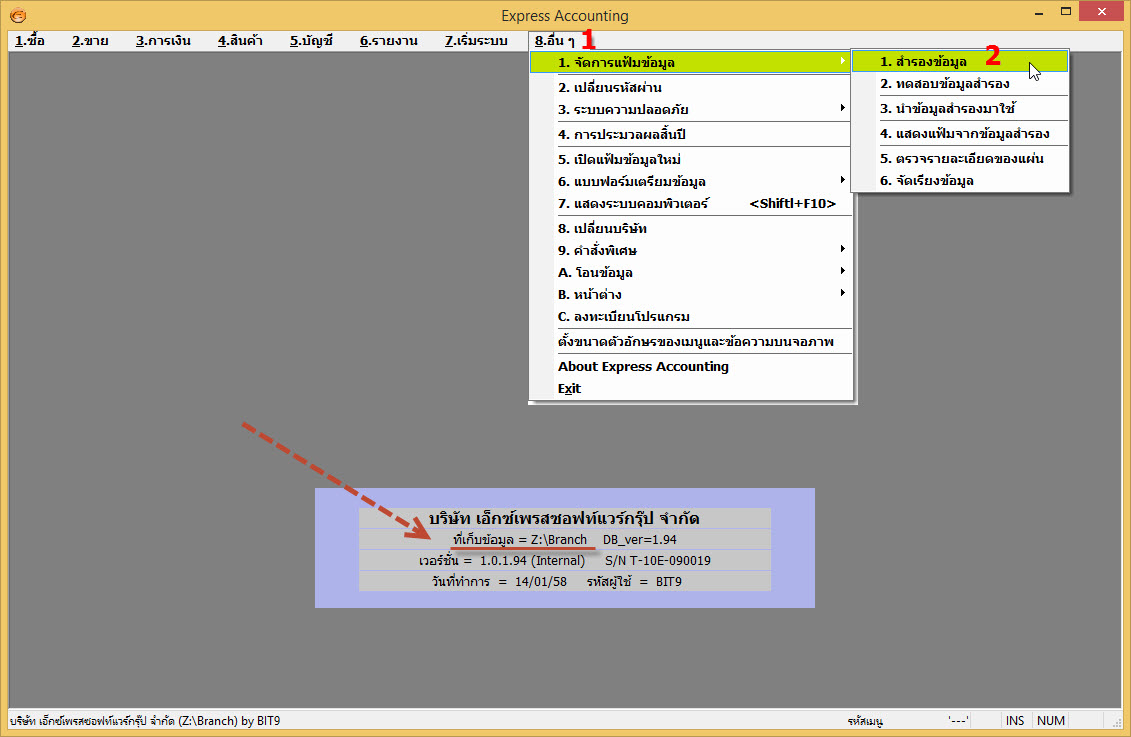Choose 2. เปลี่ยนรหัสผ่าน menu item
The image size is (1131, 737).
click(609, 88)
